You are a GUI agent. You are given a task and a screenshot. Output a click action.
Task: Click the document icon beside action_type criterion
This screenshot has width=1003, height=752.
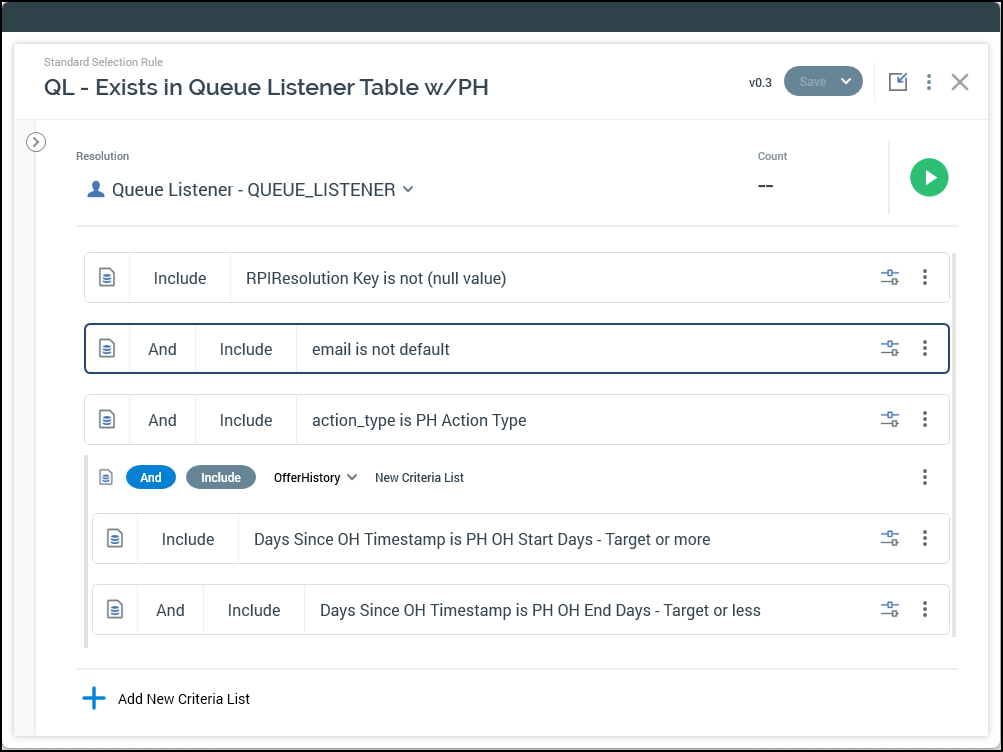[107, 419]
